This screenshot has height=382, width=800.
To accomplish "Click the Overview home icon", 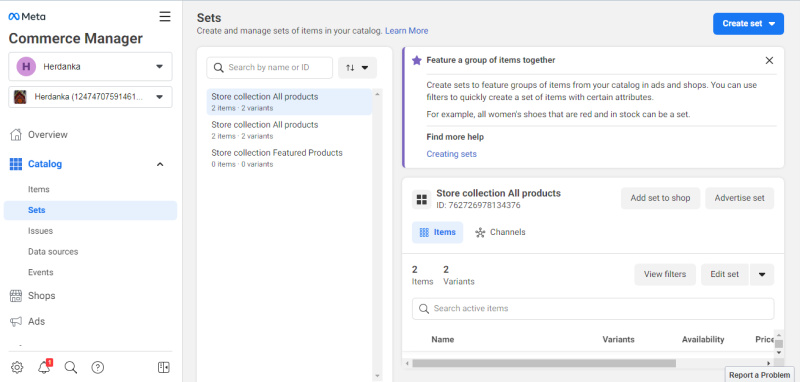I will pyautogui.click(x=16, y=135).
